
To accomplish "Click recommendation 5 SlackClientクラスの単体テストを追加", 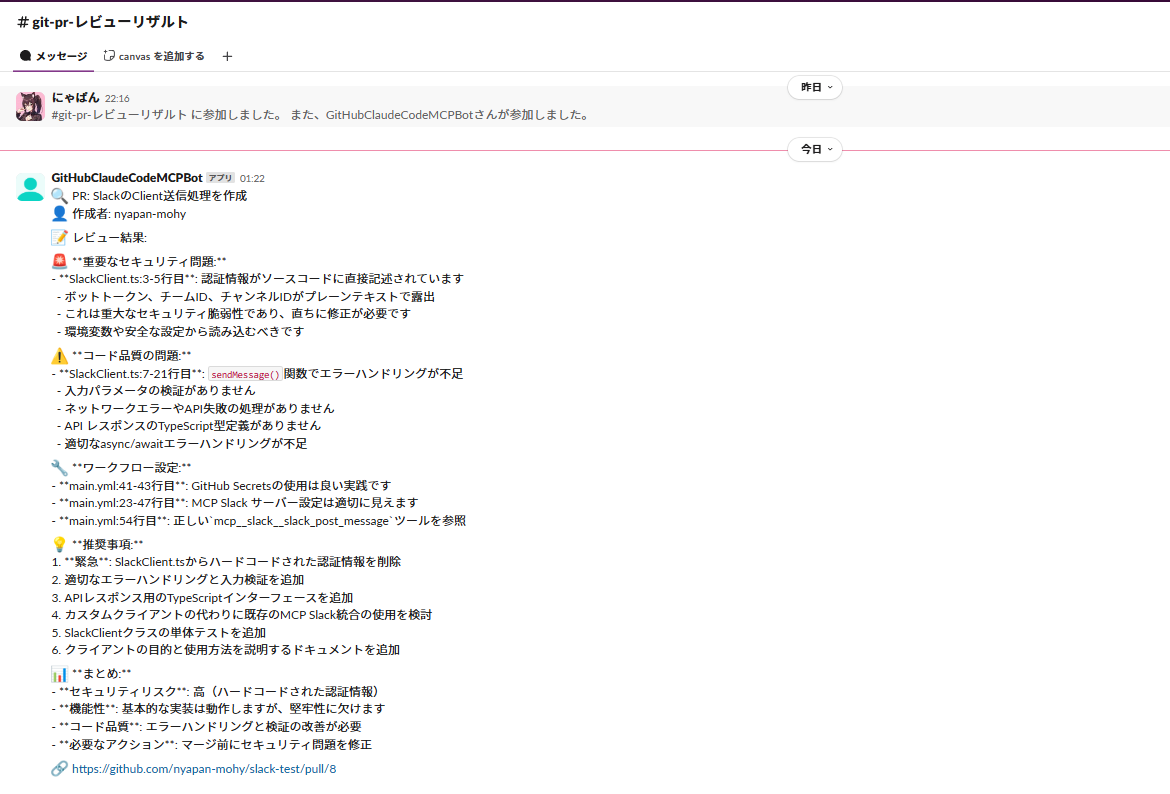I will click(x=159, y=633).
